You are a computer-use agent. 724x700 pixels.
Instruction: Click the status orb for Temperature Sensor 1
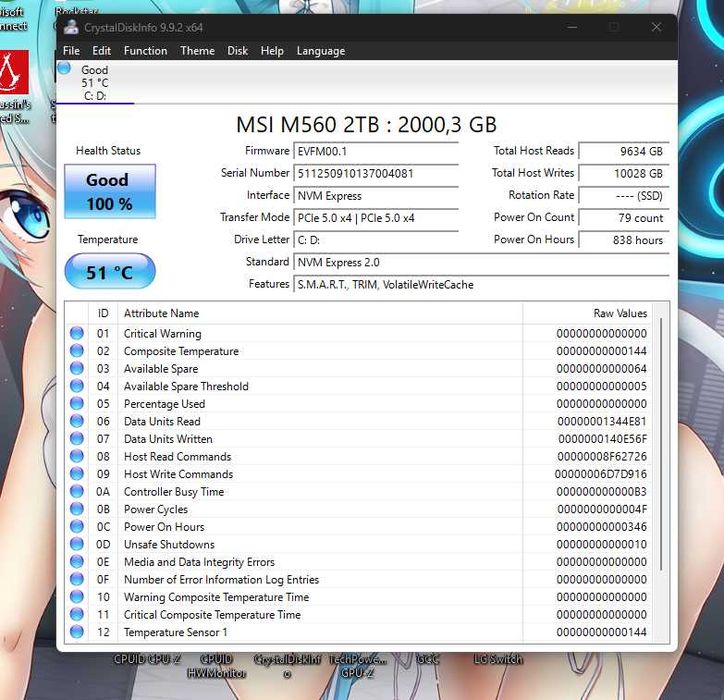pos(77,631)
